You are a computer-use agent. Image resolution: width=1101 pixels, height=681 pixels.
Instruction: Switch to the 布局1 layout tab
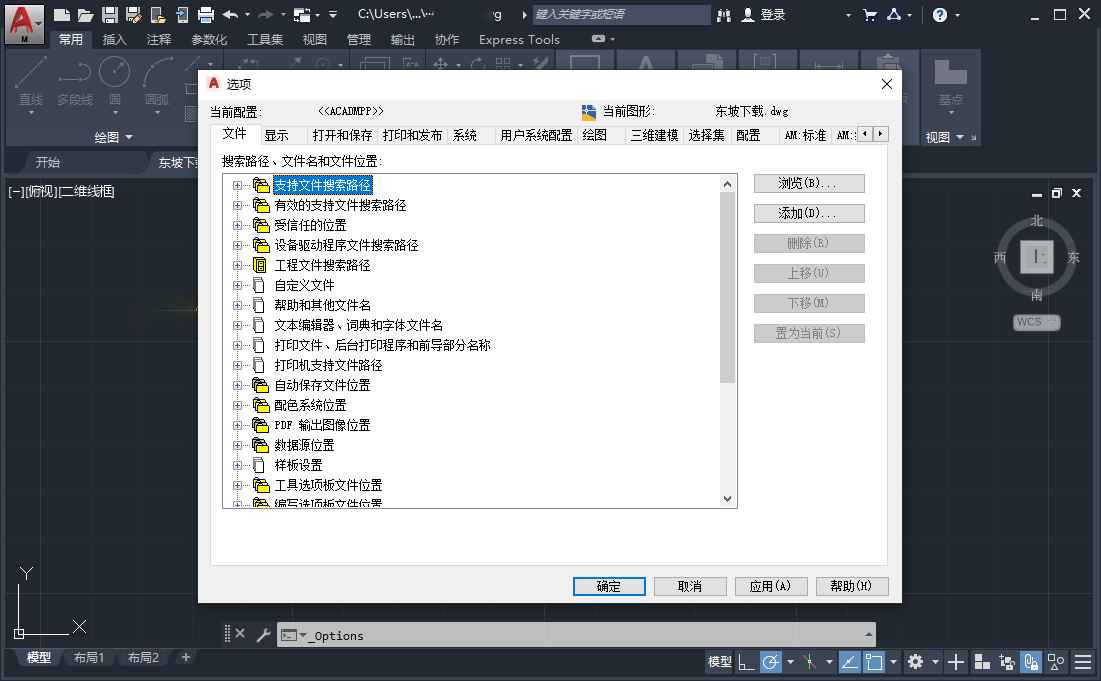pyautogui.click(x=88, y=658)
